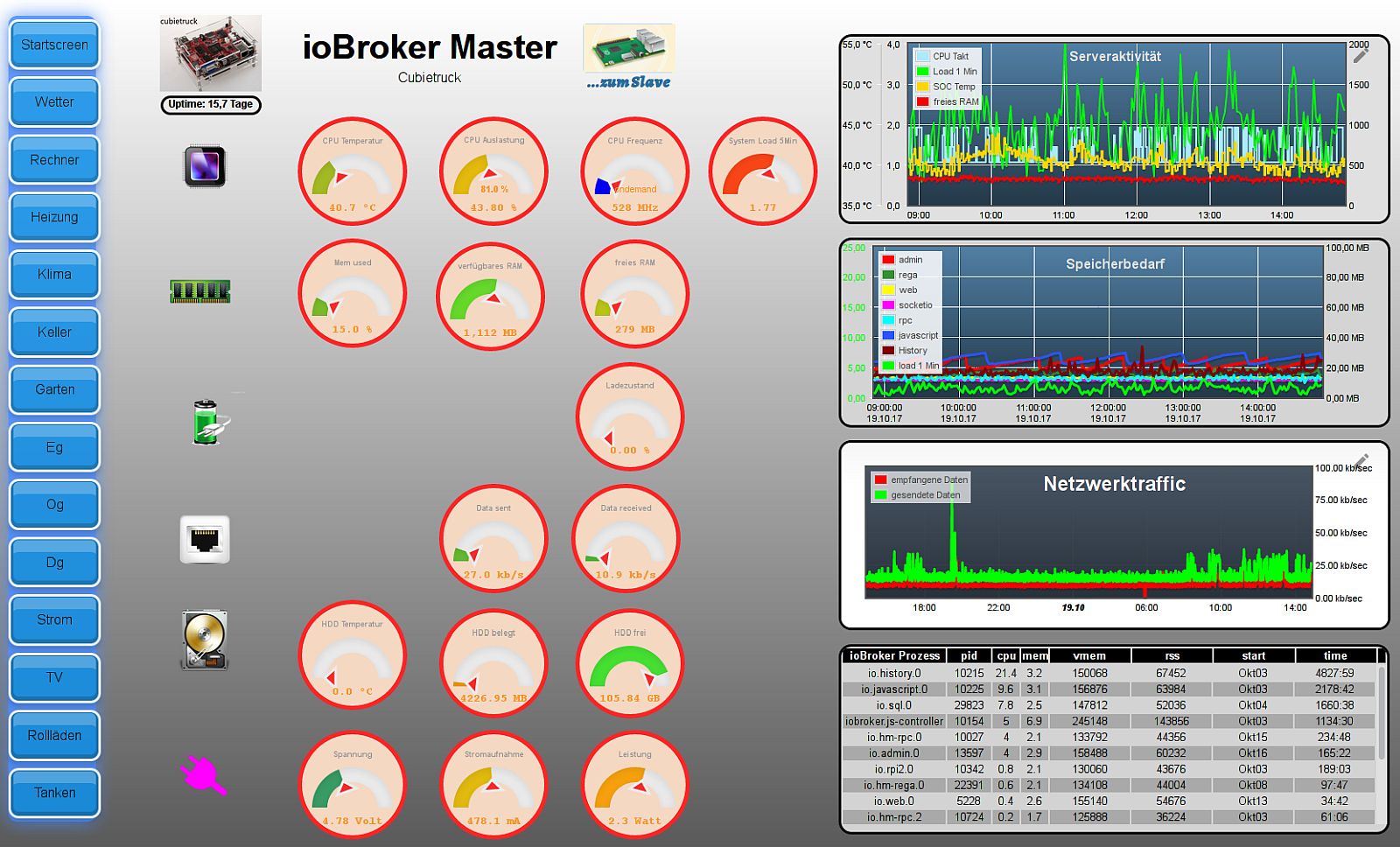Click the HDD Temperatur gauge

click(x=352, y=654)
